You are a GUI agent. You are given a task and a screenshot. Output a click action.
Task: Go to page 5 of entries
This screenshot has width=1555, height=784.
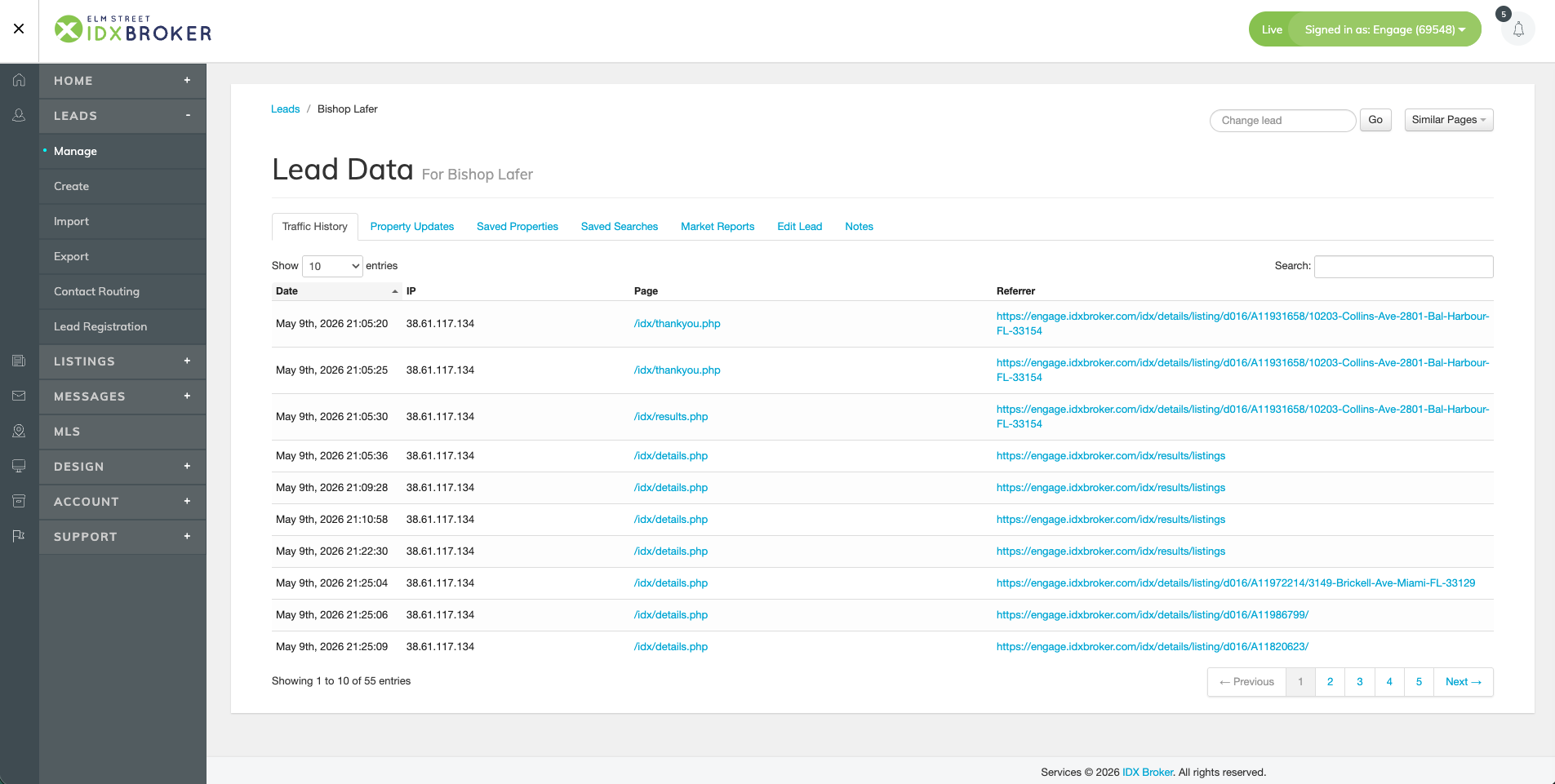(x=1419, y=682)
